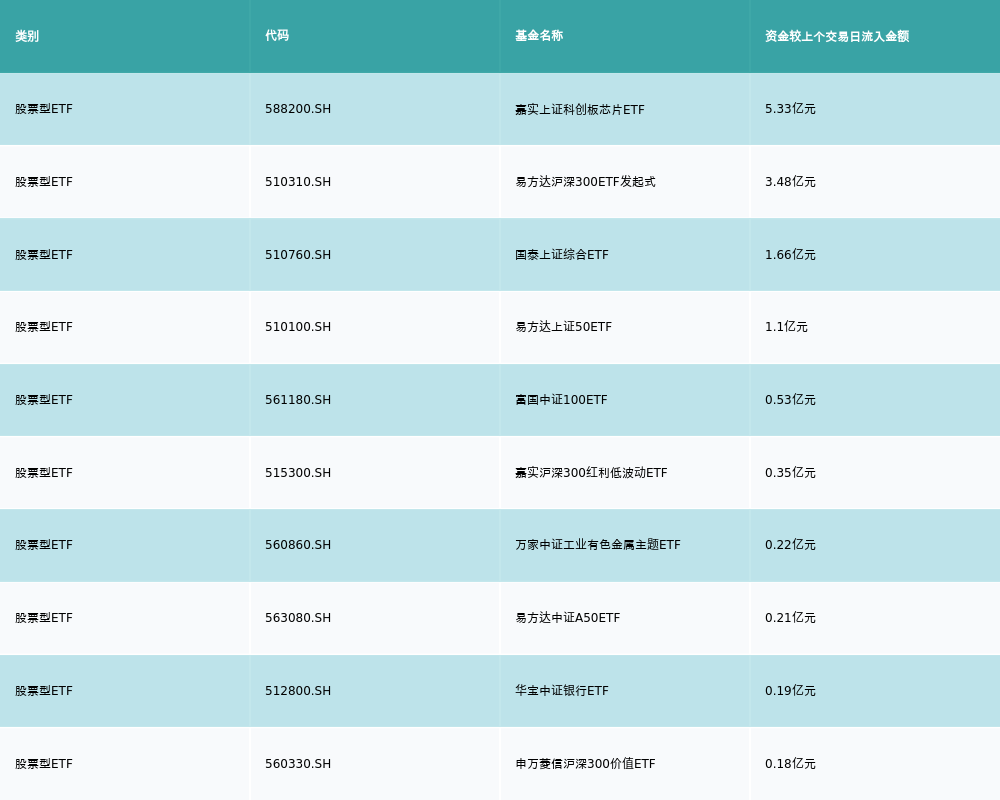Image resolution: width=1000 pixels, height=800 pixels.
Task: Click 股票型ETF in the 561180.SH row
Action: [x=44, y=400]
